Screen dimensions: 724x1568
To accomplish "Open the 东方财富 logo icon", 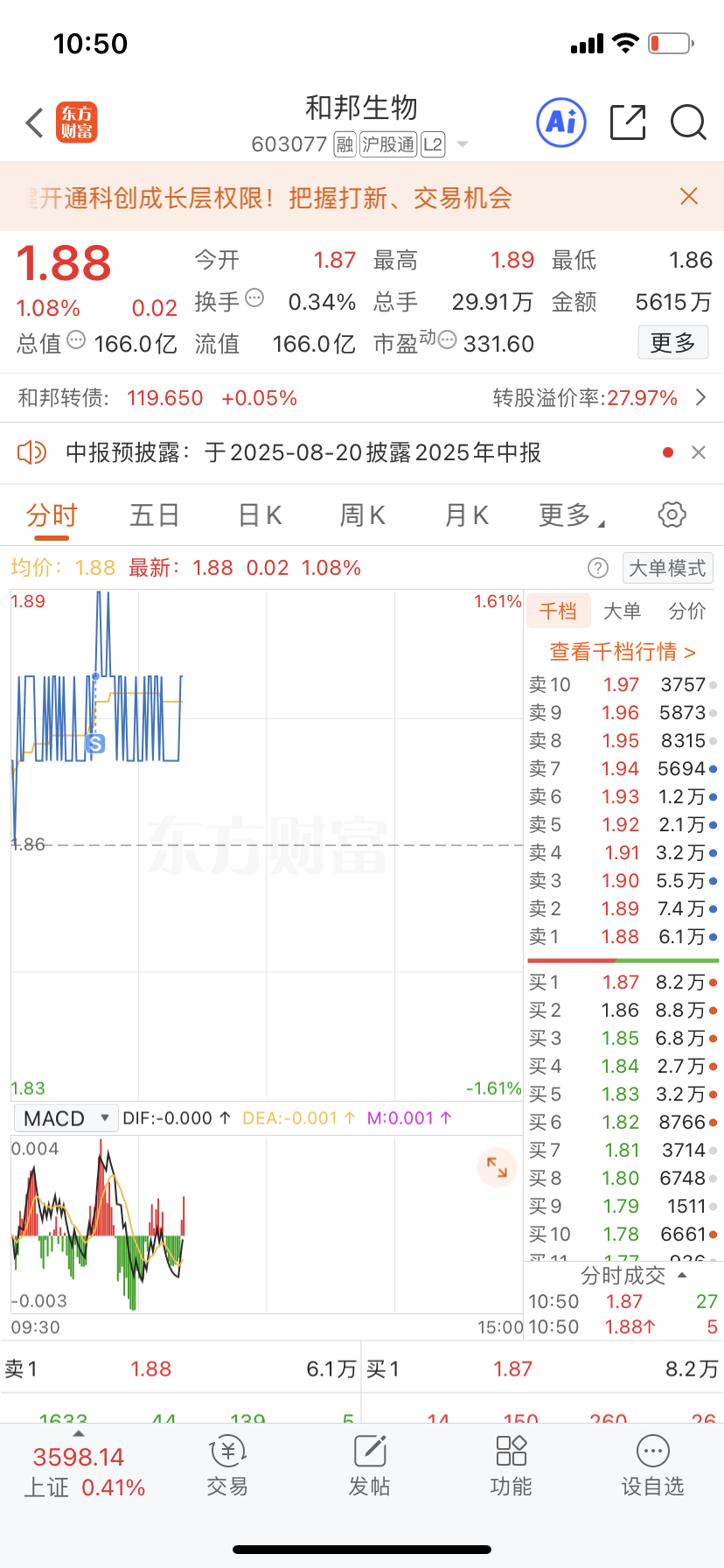I will 77,122.
